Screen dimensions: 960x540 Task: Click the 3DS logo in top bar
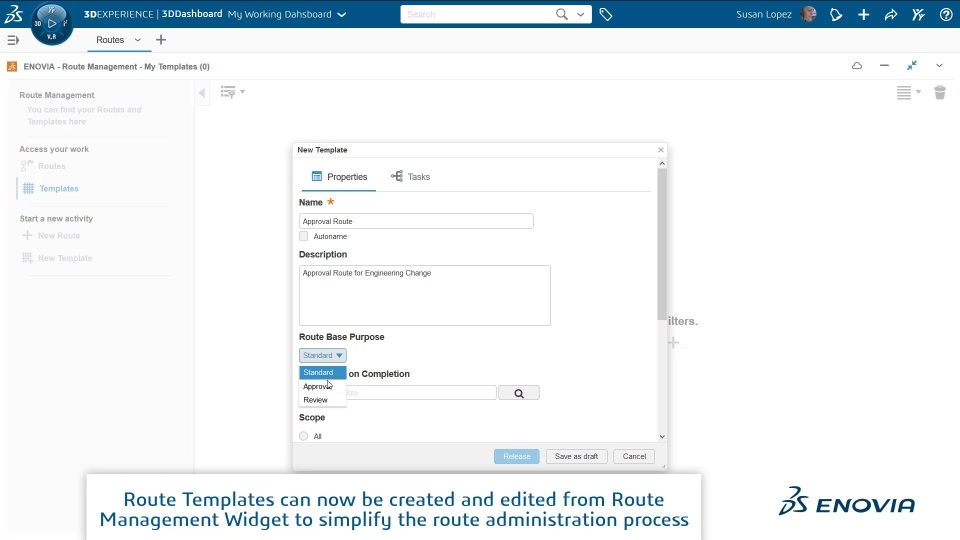pyautogui.click(x=13, y=14)
